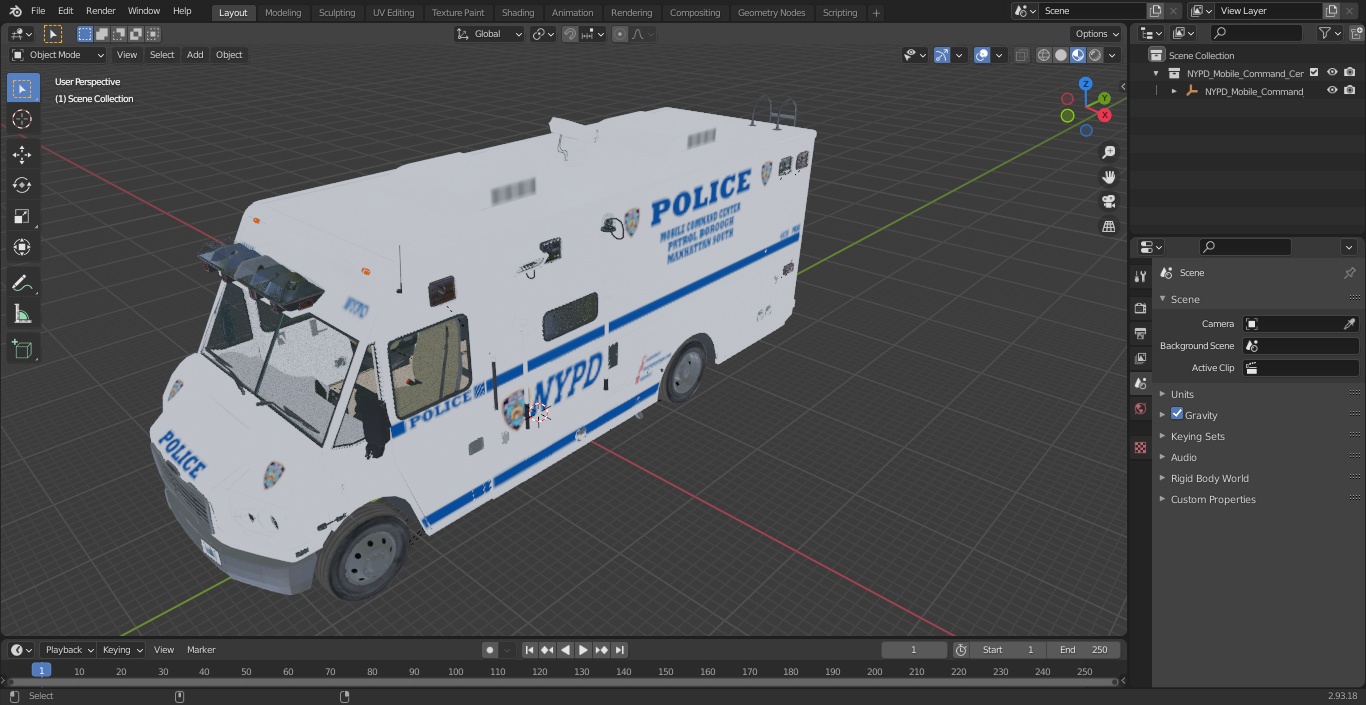Viewport: 1366px width, 705px height.
Task: Disable NYPD_Mobile_Command_Cer collection in renders
Action: [x=1350, y=72]
